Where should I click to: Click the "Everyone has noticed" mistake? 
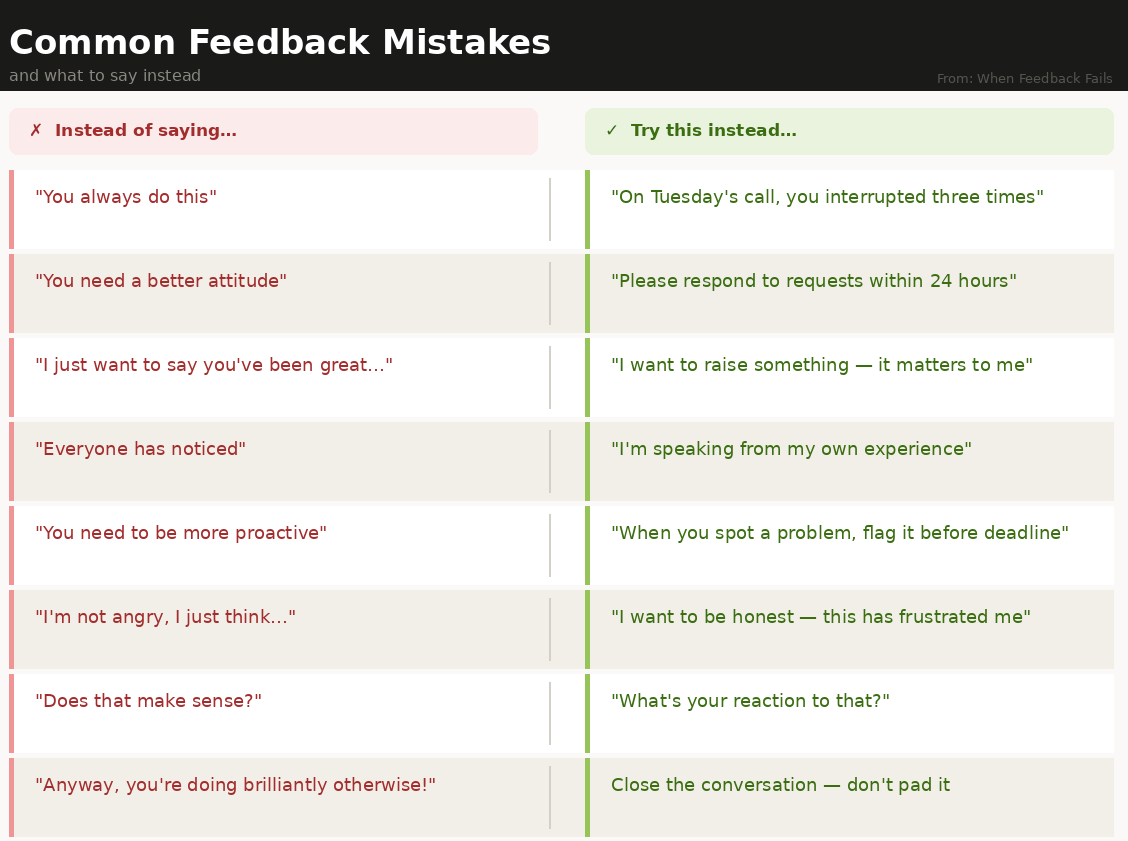coord(141,449)
